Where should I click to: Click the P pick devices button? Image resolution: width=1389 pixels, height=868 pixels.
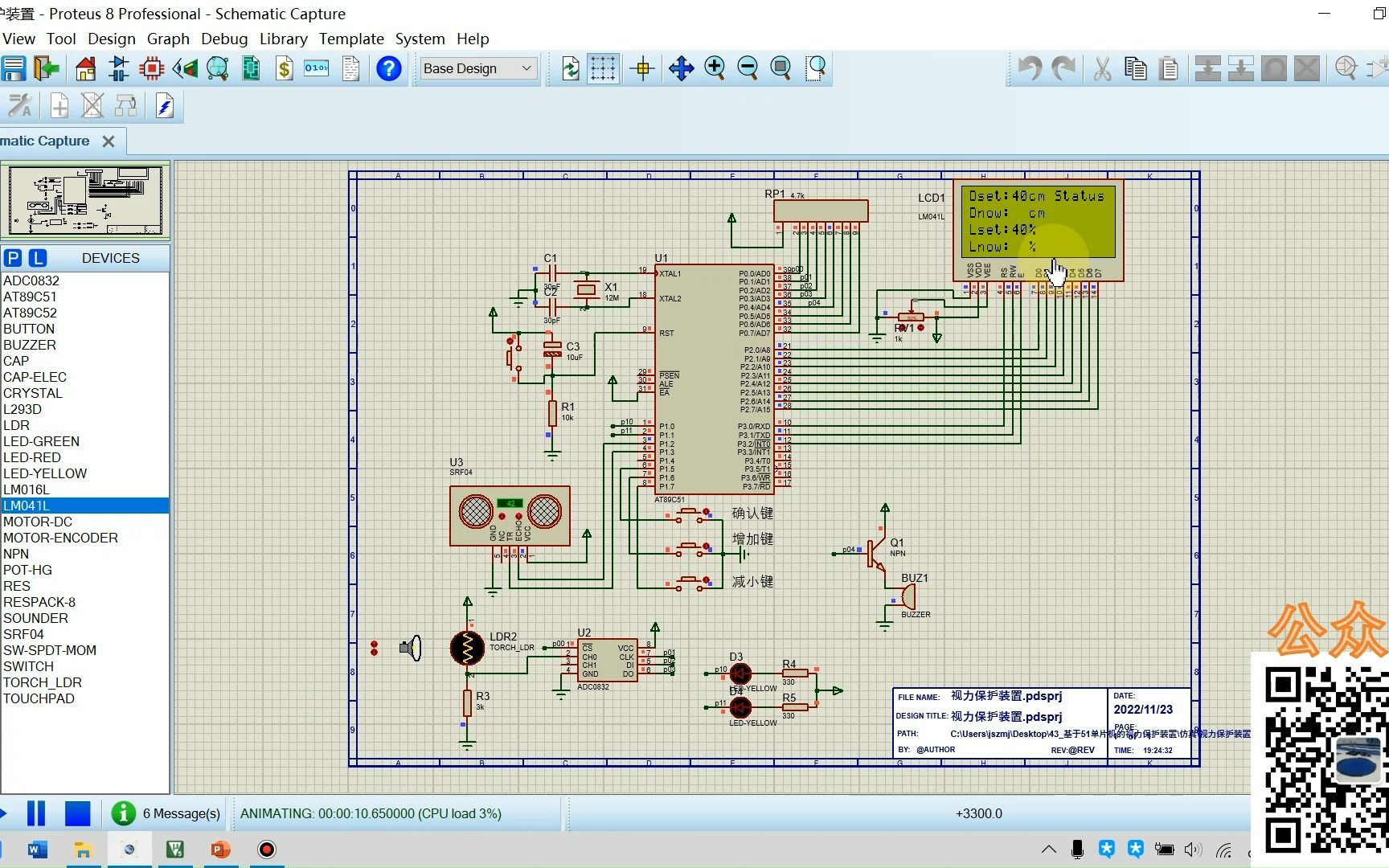(12, 258)
